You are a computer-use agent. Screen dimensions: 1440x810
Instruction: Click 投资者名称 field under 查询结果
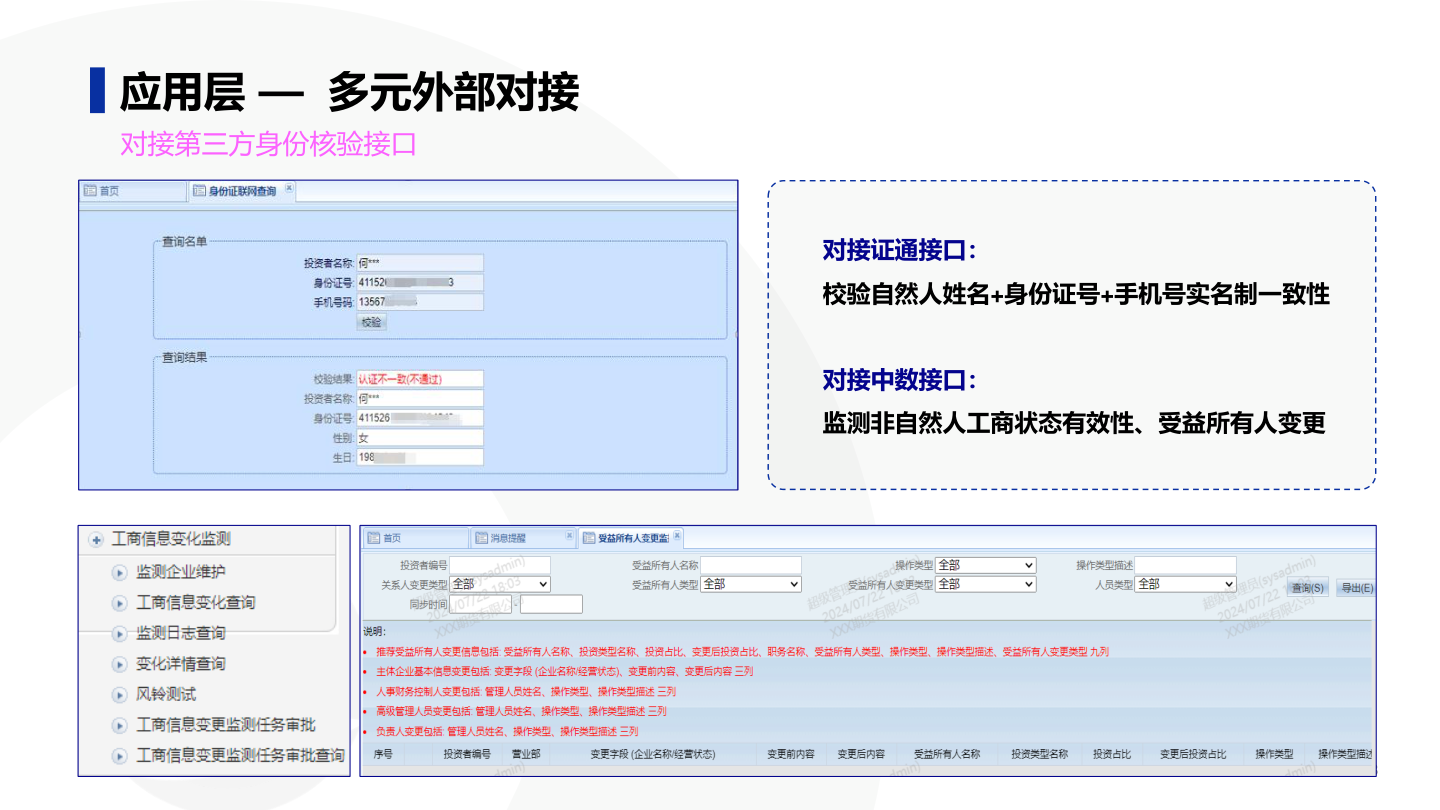point(420,398)
